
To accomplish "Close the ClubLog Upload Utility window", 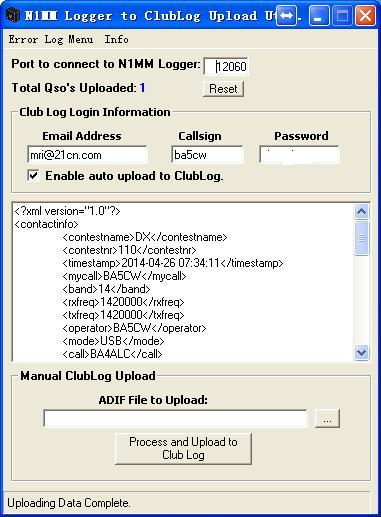I will pos(365,15).
